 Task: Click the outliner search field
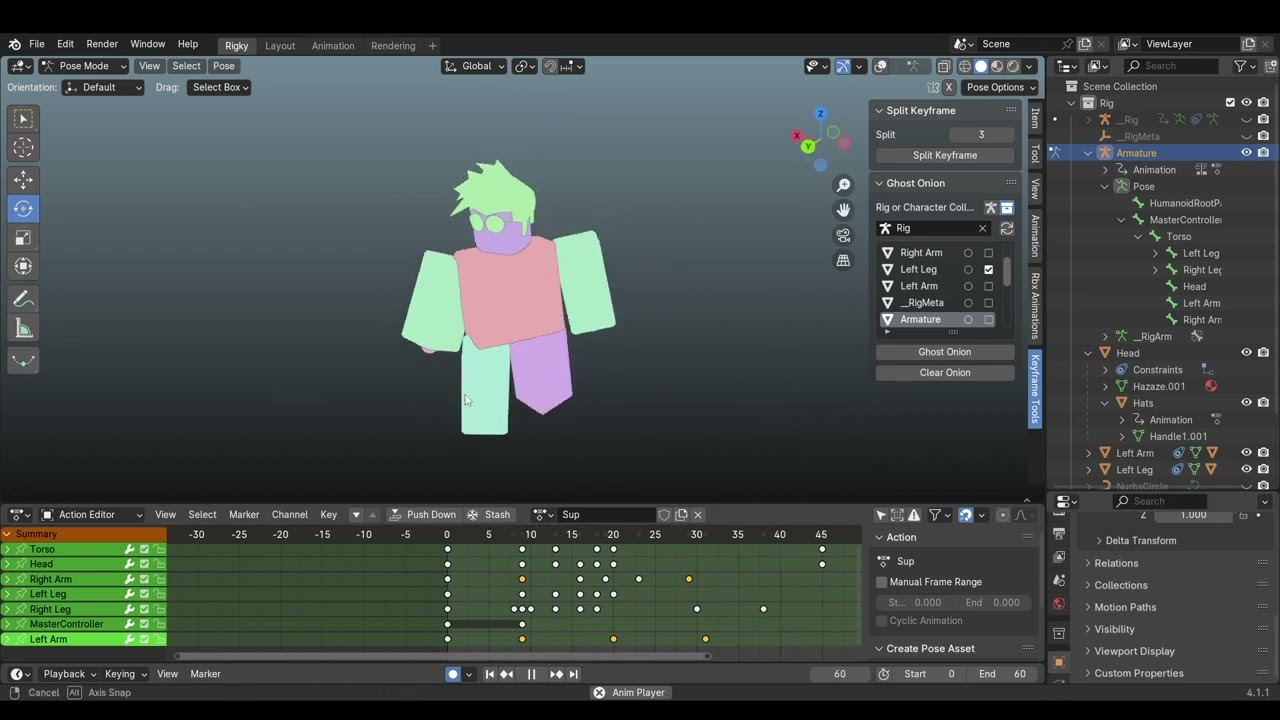pos(1173,66)
